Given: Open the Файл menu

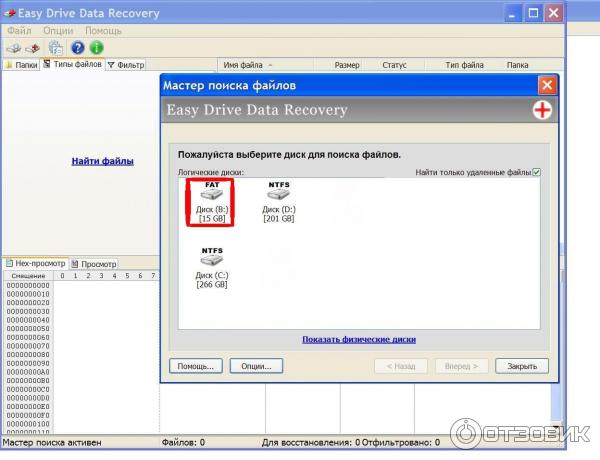Looking at the screenshot, I should 19,31.
